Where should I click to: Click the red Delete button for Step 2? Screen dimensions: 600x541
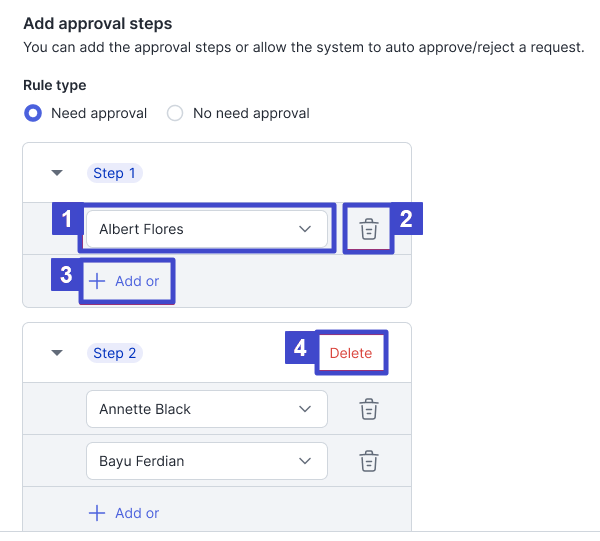pyautogui.click(x=351, y=353)
